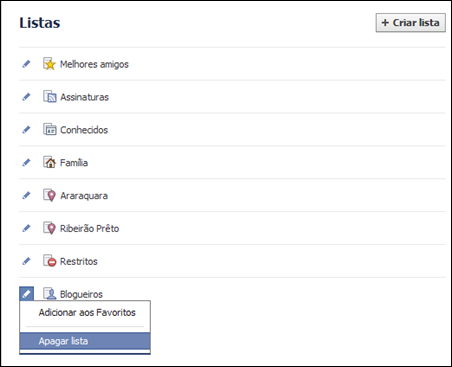
Task: Open the Araraquara list link
Action: pos(84,196)
